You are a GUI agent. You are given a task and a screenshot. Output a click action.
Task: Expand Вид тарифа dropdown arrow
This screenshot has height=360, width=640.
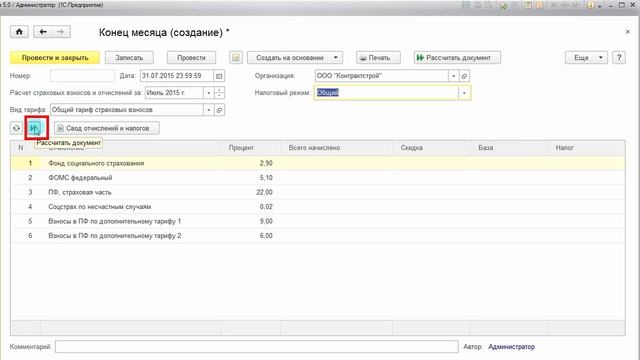(209, 110)
